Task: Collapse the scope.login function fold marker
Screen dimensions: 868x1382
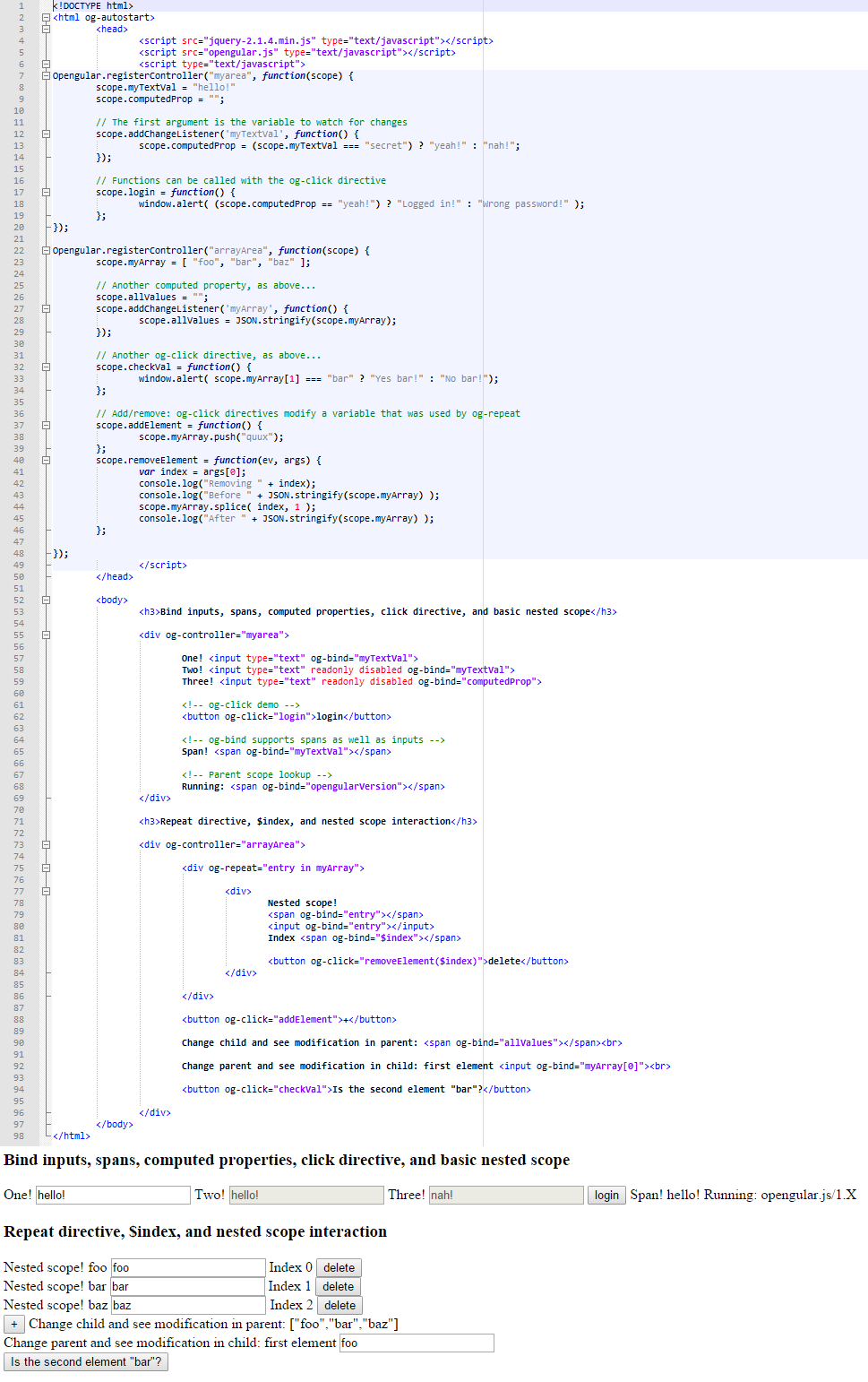Action: coord(46,193)
